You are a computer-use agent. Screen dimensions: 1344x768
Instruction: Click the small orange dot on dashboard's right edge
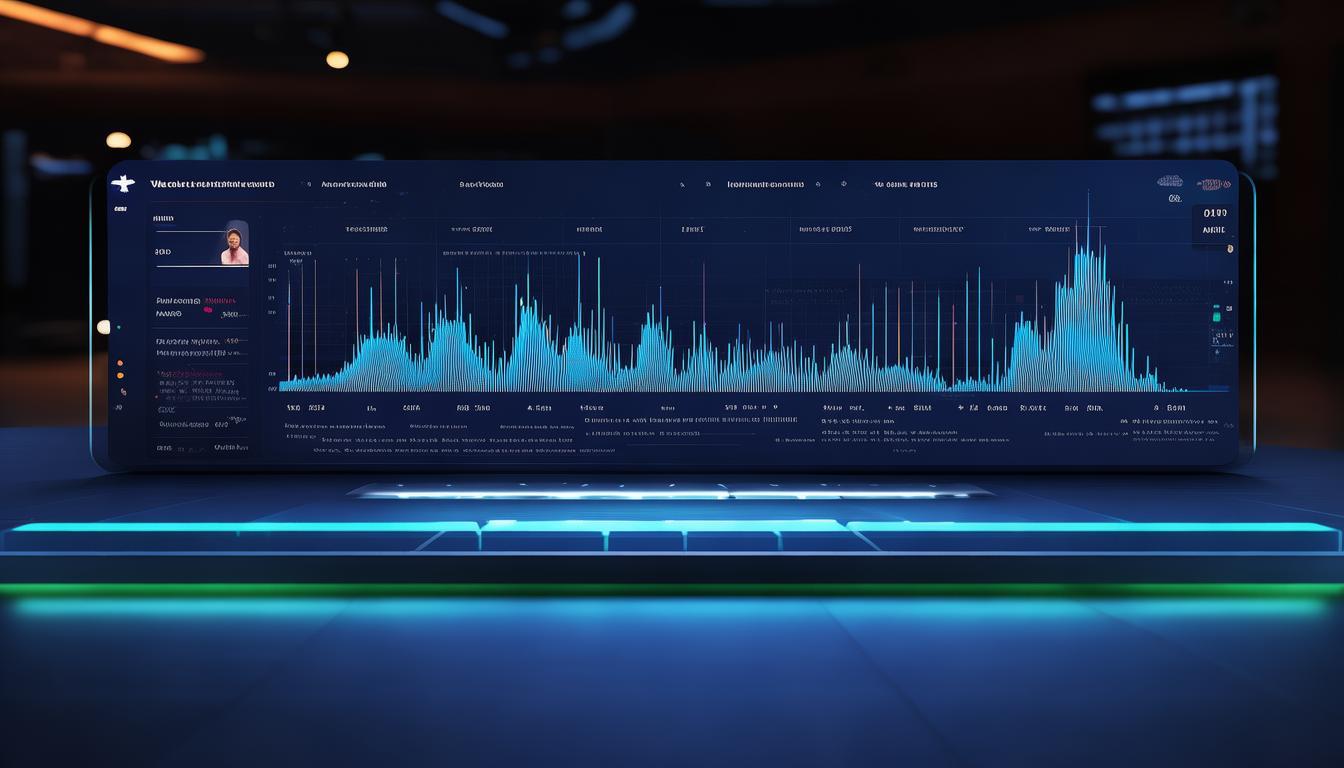click(x=1230, y=249)
